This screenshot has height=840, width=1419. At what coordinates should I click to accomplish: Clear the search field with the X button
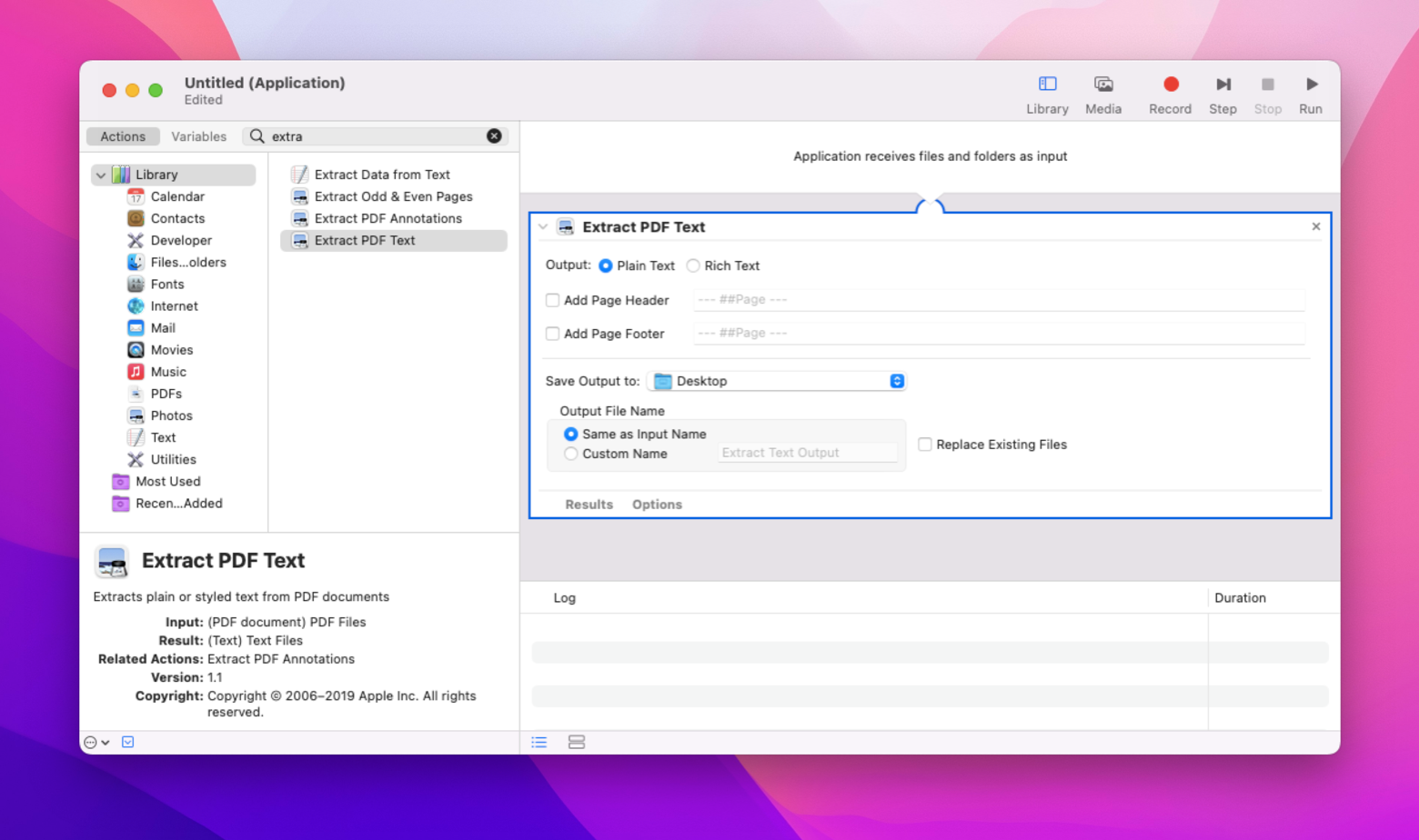(x=494, y=135)
